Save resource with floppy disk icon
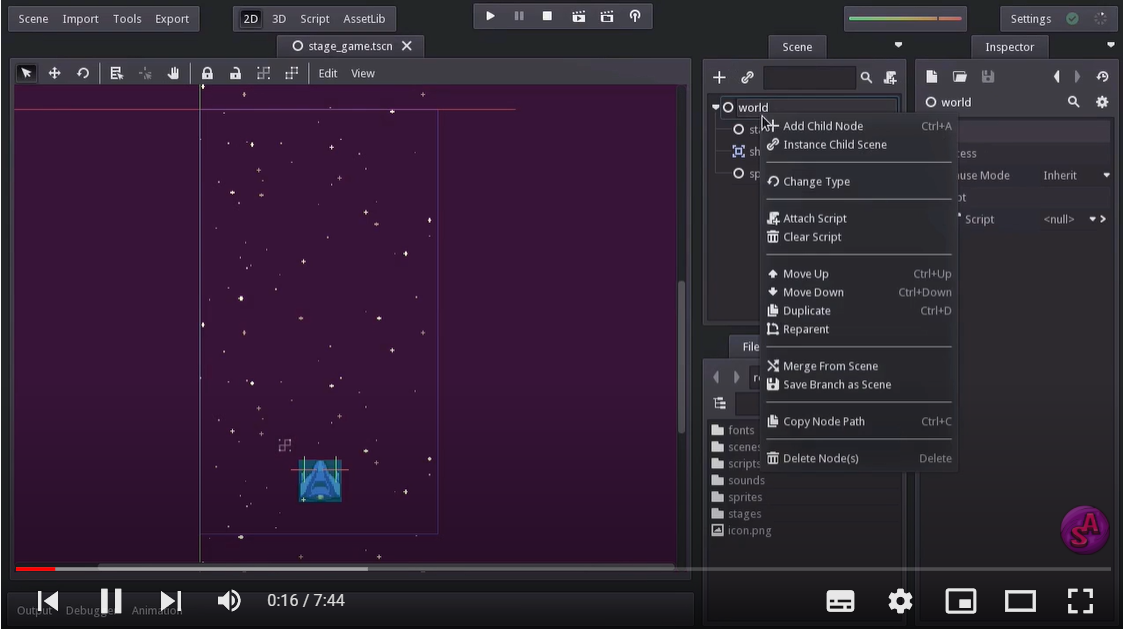The image size is (1123, 629). [x=988, y=77]
